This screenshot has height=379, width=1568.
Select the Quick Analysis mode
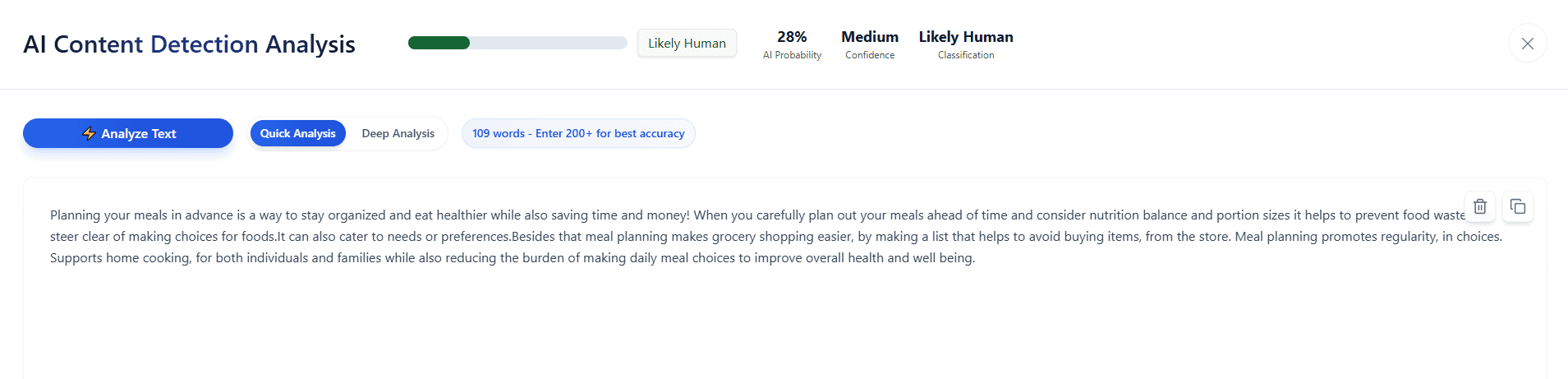click(297, 133)
